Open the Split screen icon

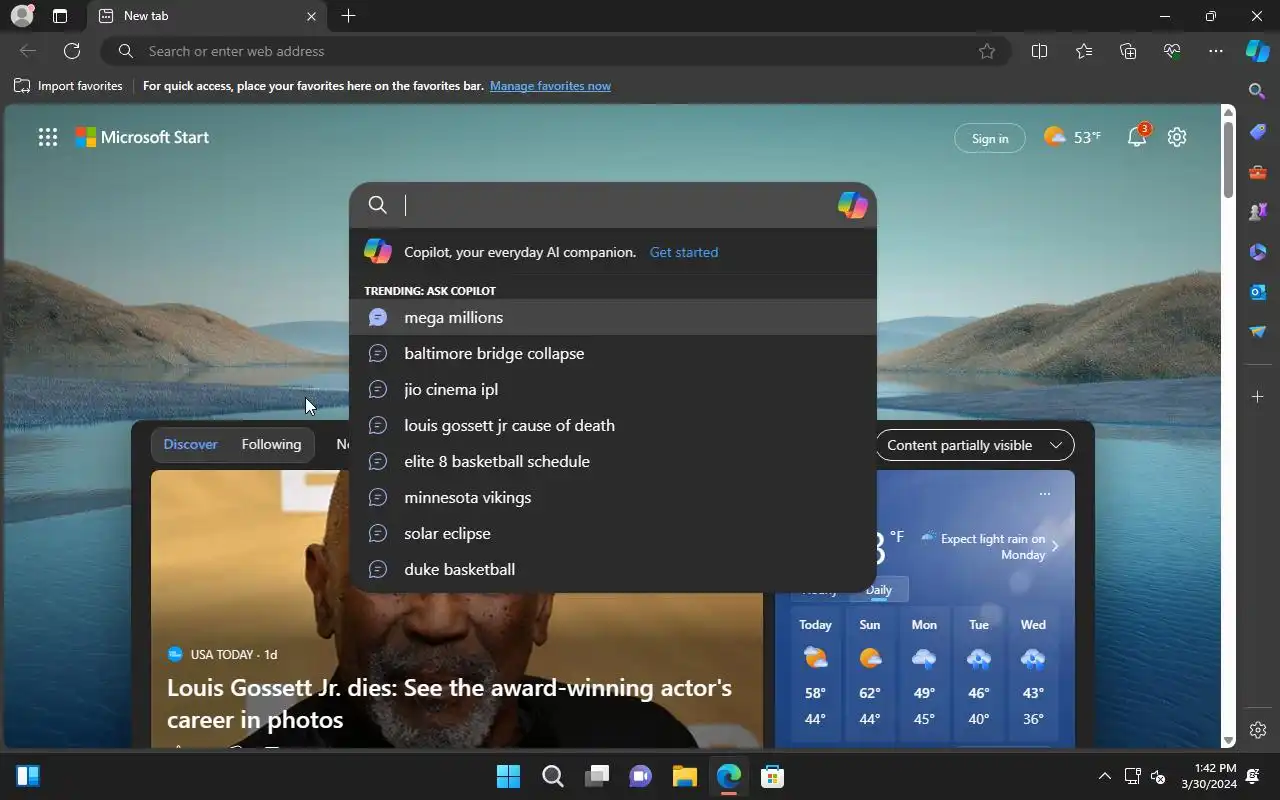[1039, 51]
